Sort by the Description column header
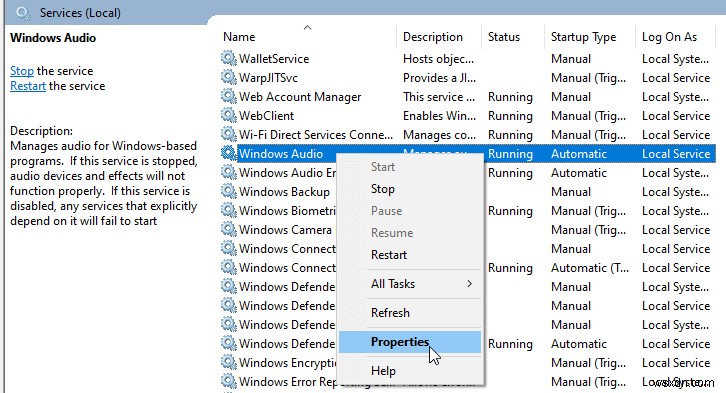 click(433, 37)
